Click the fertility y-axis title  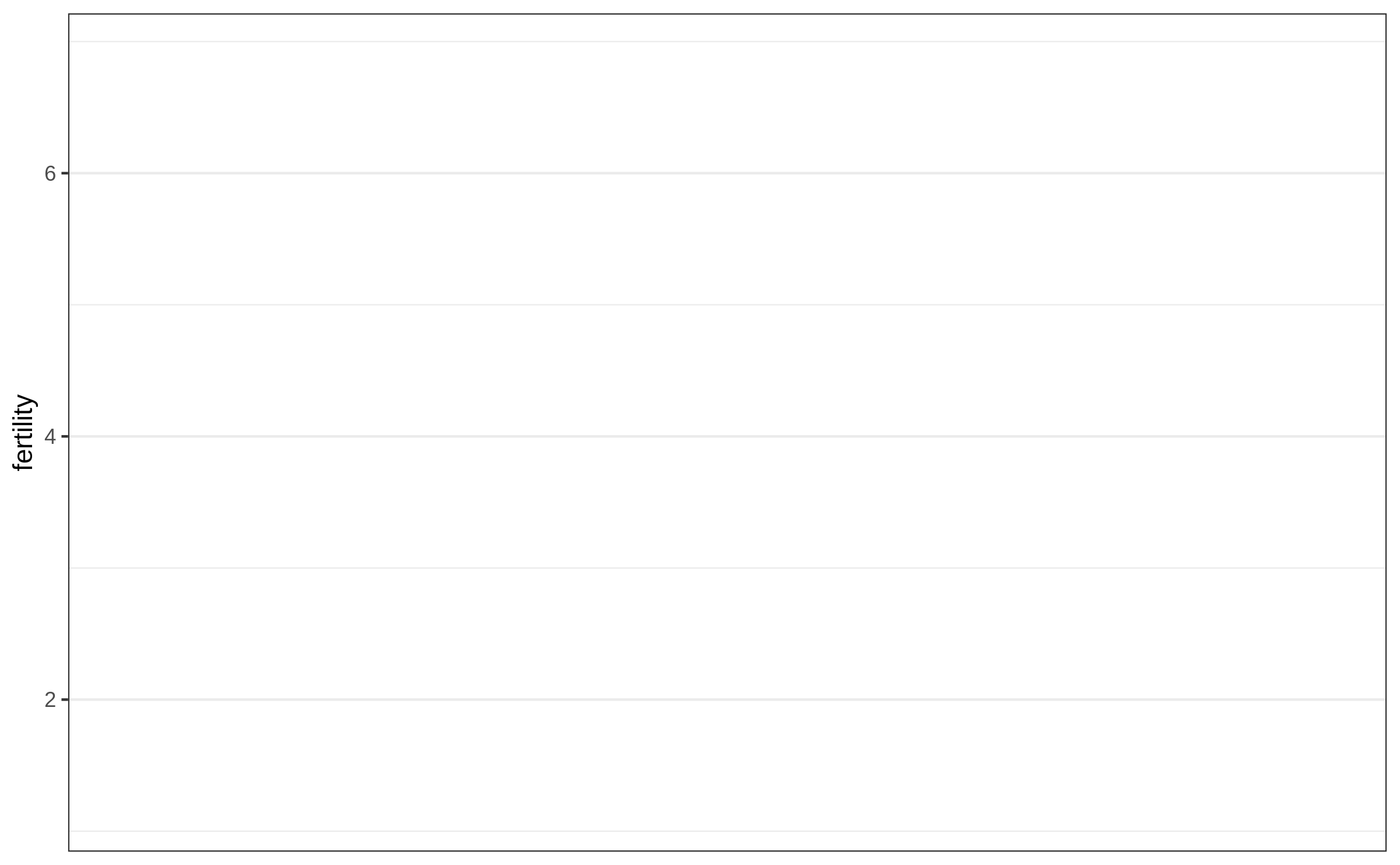click(24, 432)
